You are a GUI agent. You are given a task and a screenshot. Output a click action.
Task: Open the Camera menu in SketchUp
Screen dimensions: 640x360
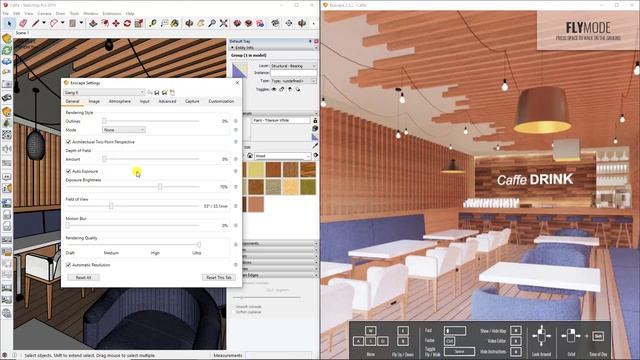pos(44,13)
